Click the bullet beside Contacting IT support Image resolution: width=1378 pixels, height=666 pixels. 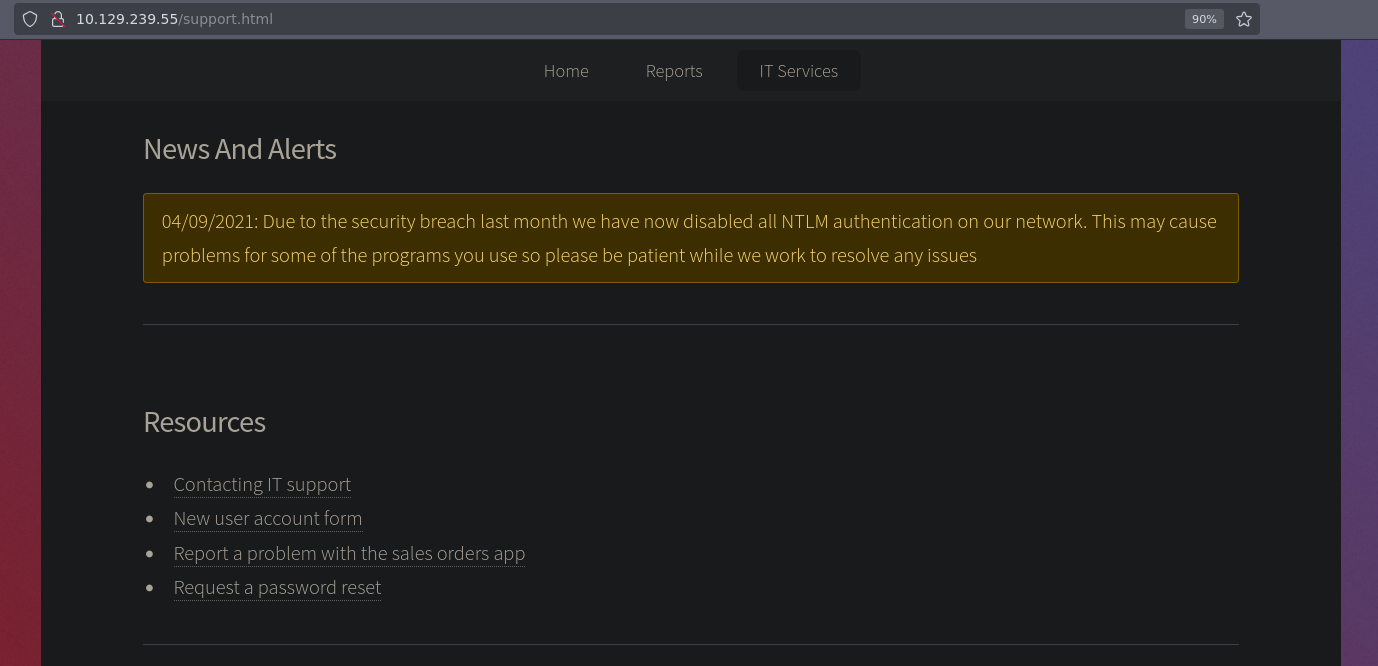coord(150,485)
